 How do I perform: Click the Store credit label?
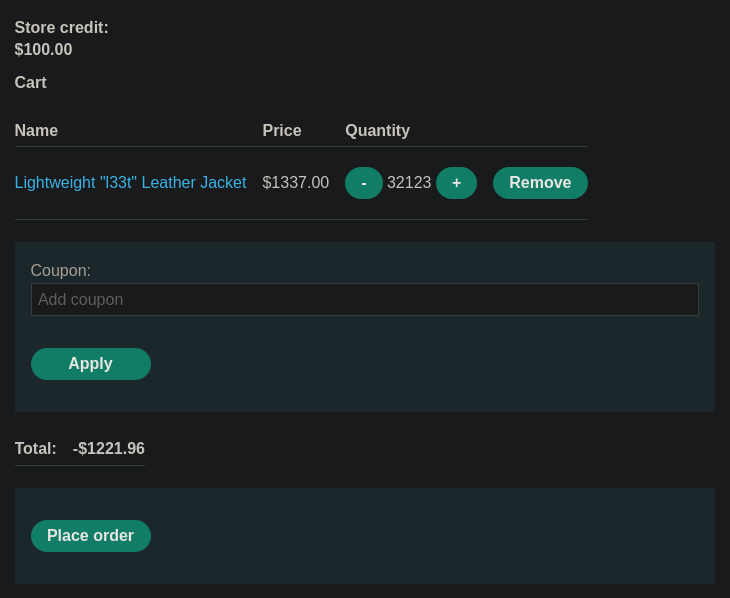[61, 27]
